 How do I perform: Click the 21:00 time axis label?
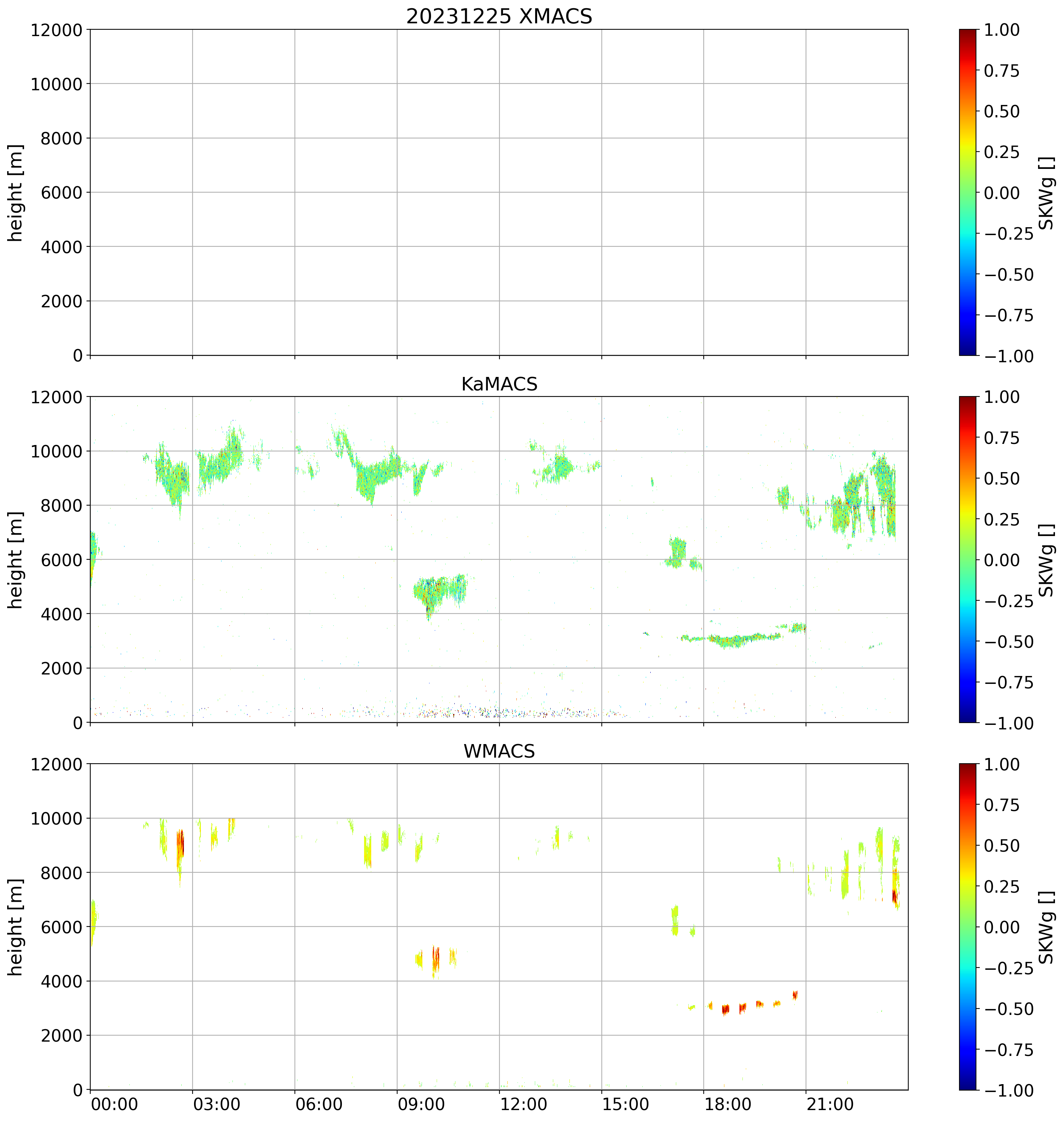830,1104
